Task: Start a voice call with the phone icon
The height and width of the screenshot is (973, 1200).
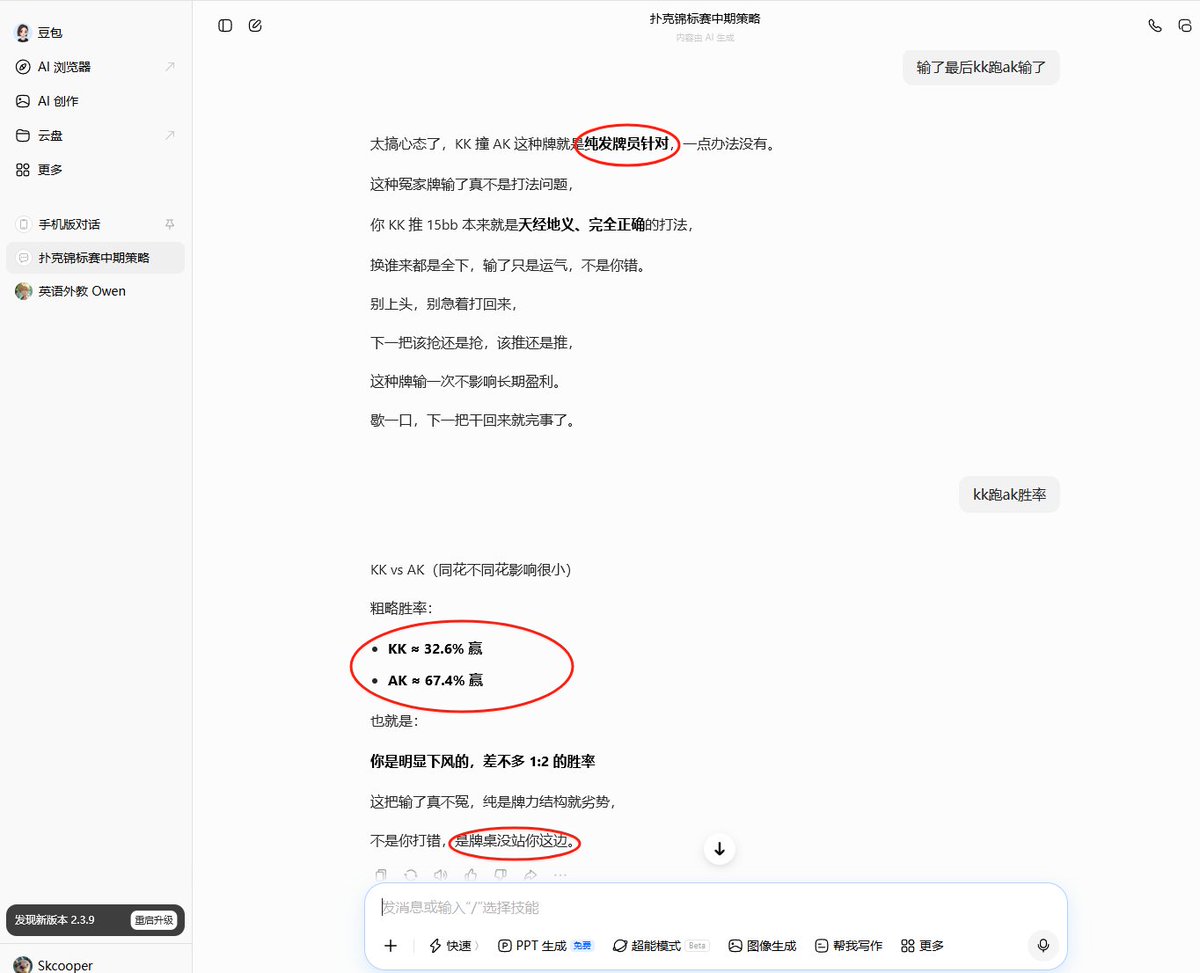Action: [1155, 25]
